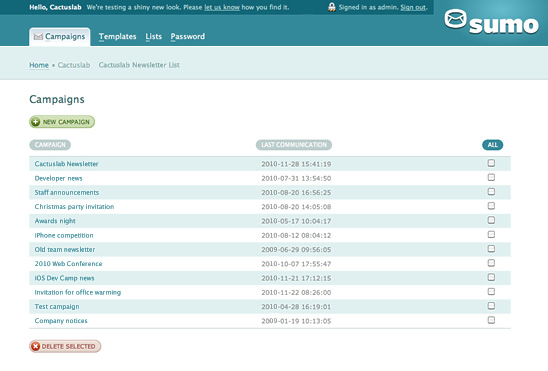
Task: Sort by Last Communication column header
Action: (294, 145)
